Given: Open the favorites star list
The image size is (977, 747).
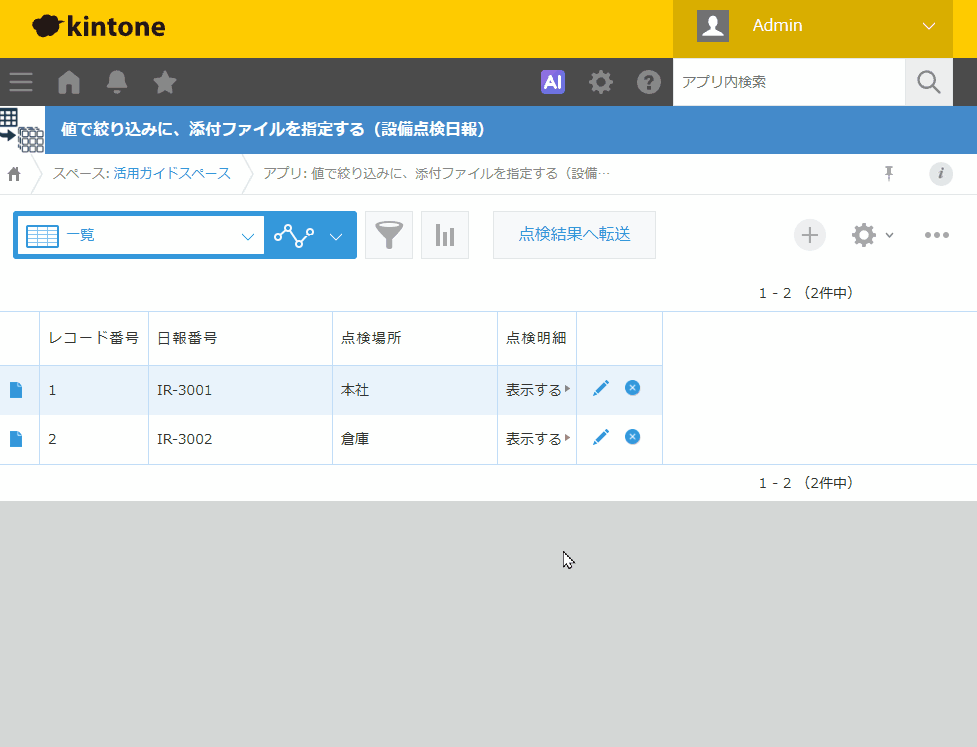Looking at the screenshot, I should pyautogui.click(x=164, y=82).
